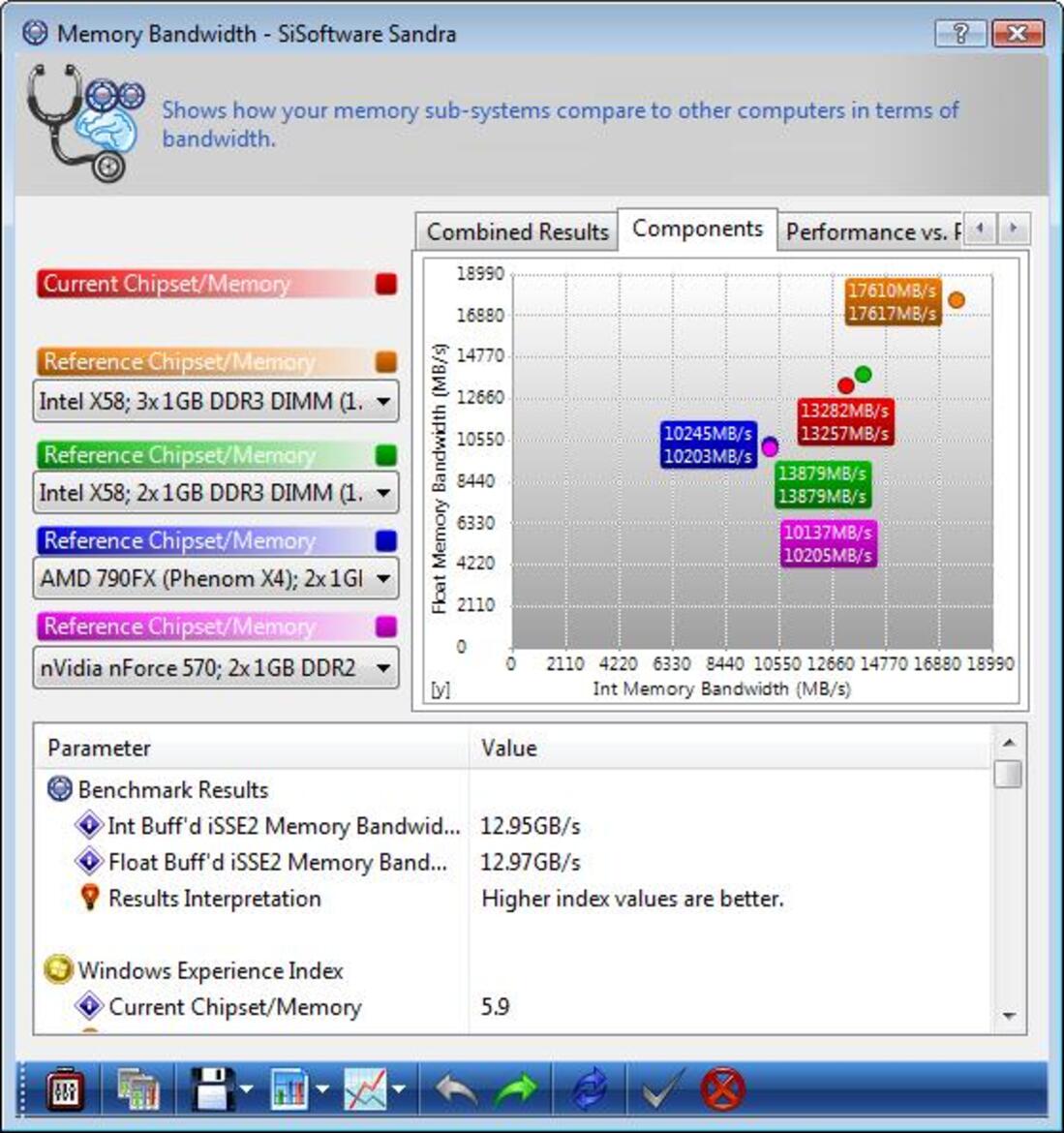Image resolution: width=1064 pixels, height=1133 pixels.
Task: Toggle the red Current Chipset/Memory square
Action: (386, 284)
